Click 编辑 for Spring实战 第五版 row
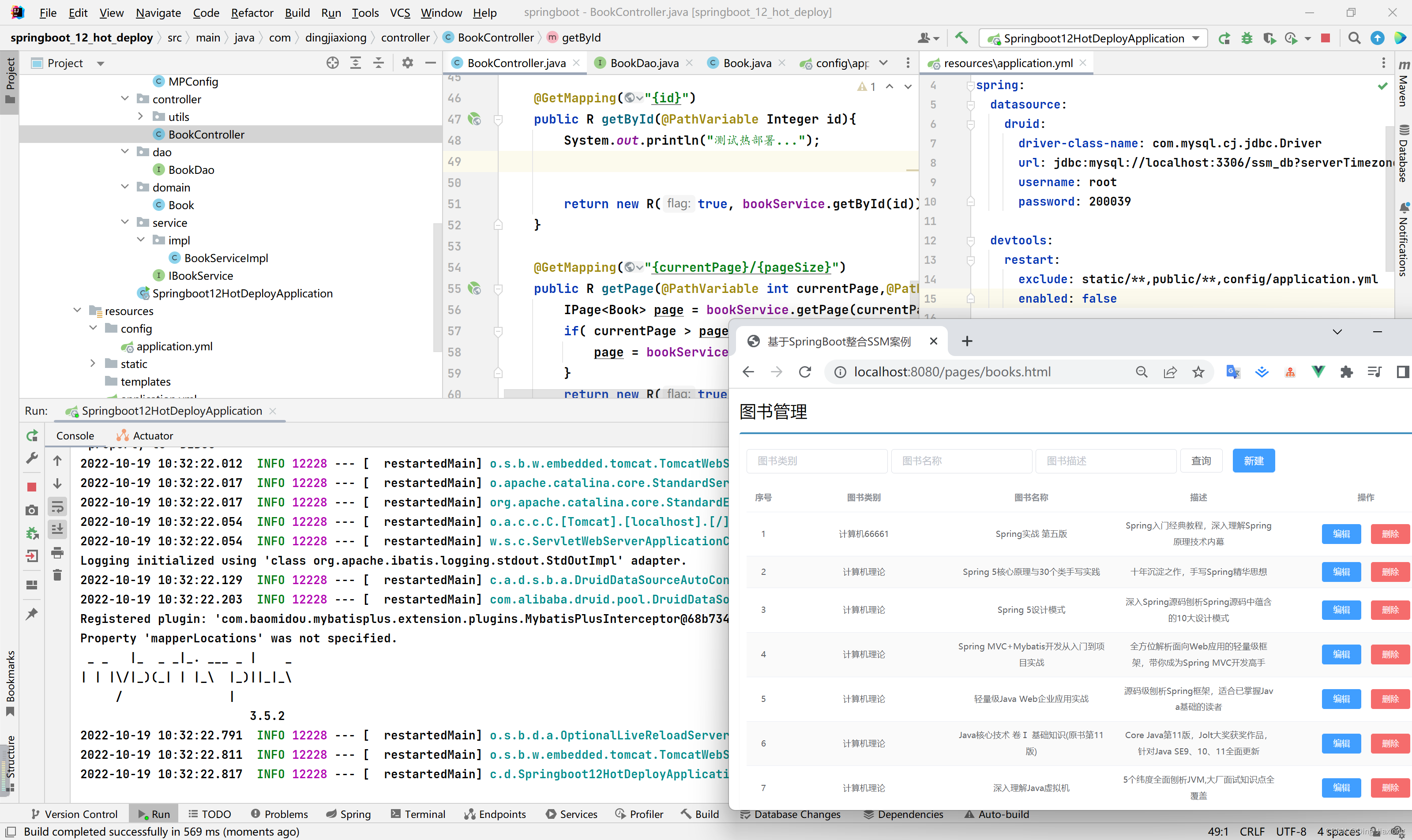1412x840 pixels. (1341, 534)
